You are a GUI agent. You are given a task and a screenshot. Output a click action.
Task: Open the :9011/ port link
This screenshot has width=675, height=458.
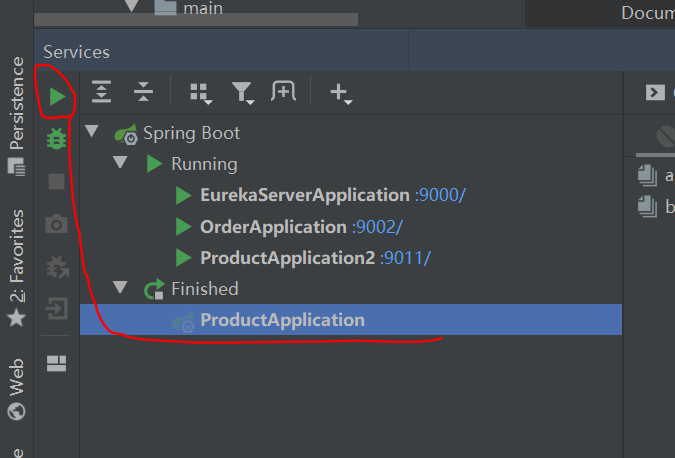405,258
